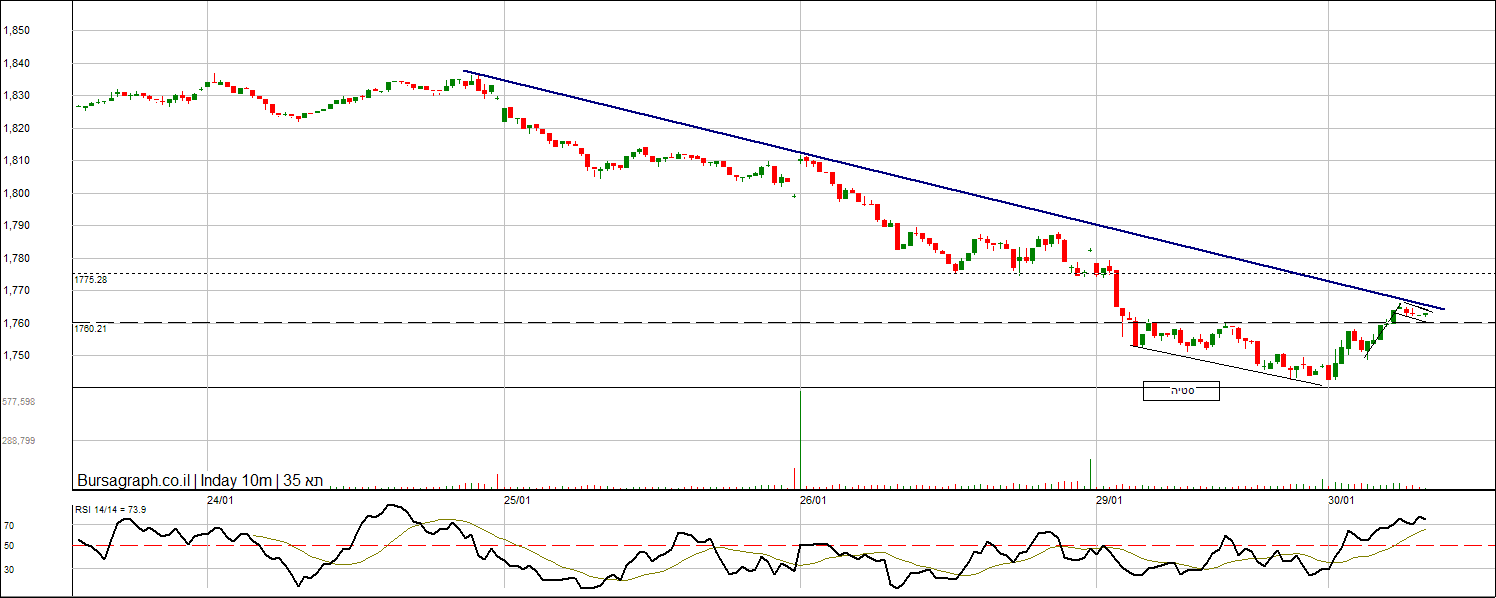This screenshot has width=1496, height=598.
Task: Click the 1,750 price axis label
Action: (x=16, y=356)
